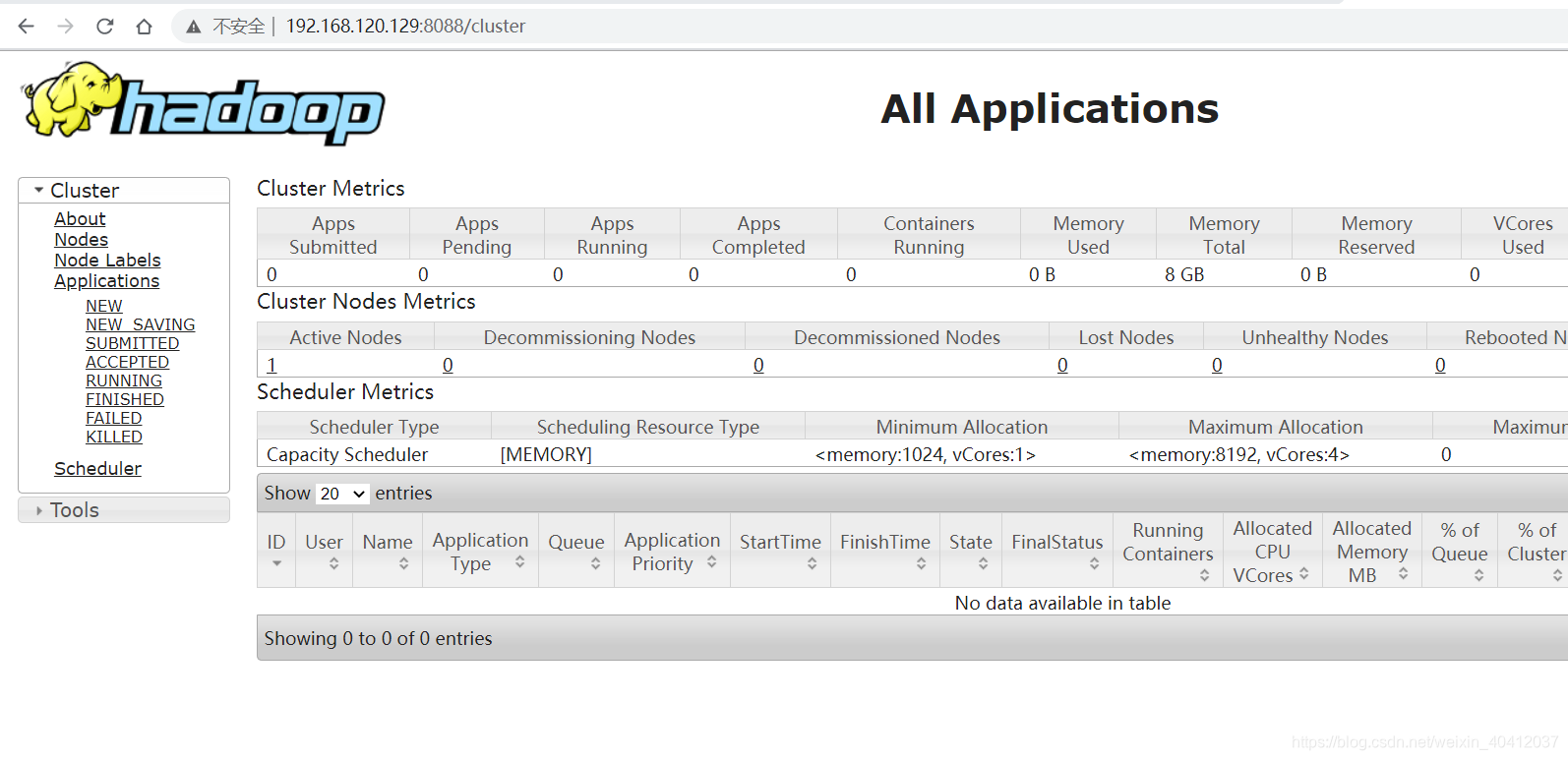1568x760 pixels.
Task: Open the Active Nodes count link
Action: point(271,366)
